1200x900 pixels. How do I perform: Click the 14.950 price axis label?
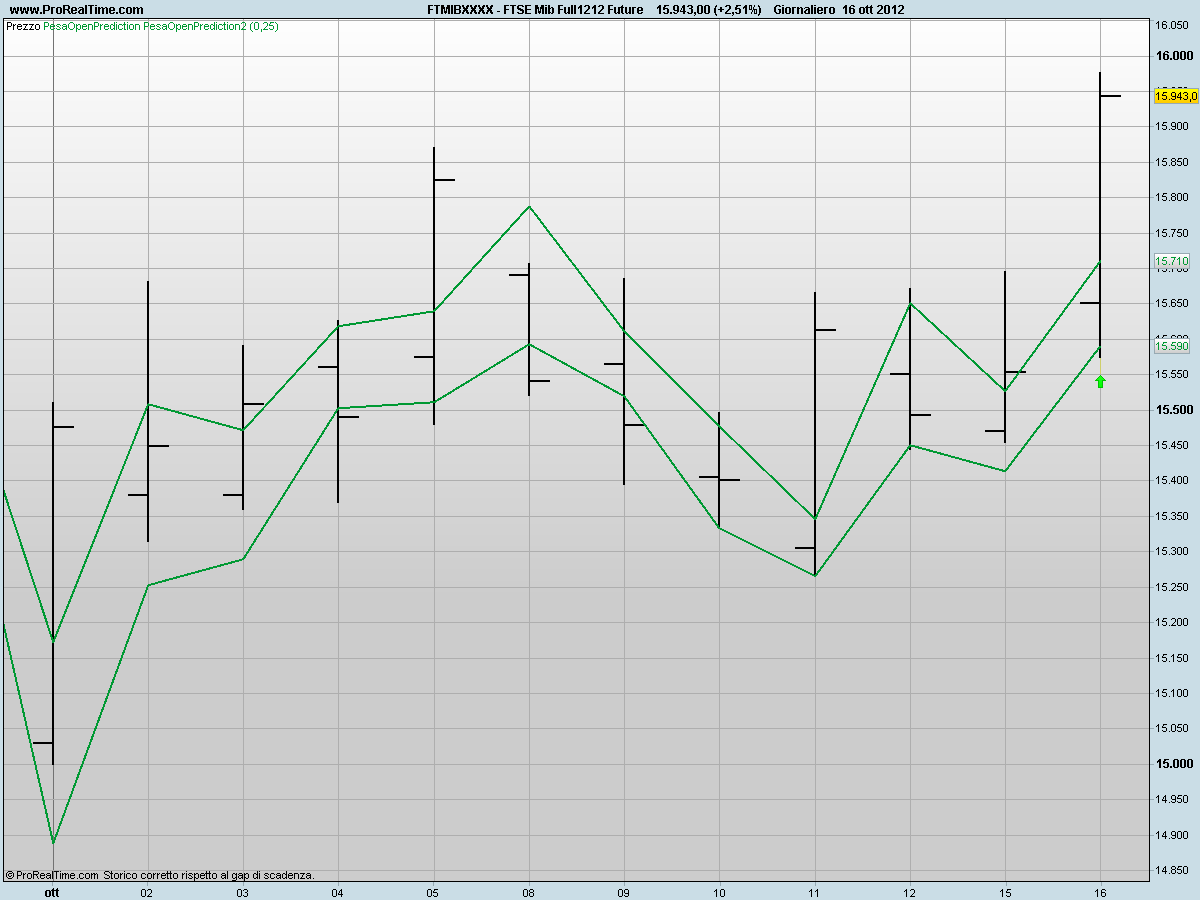coord(1171,800)
